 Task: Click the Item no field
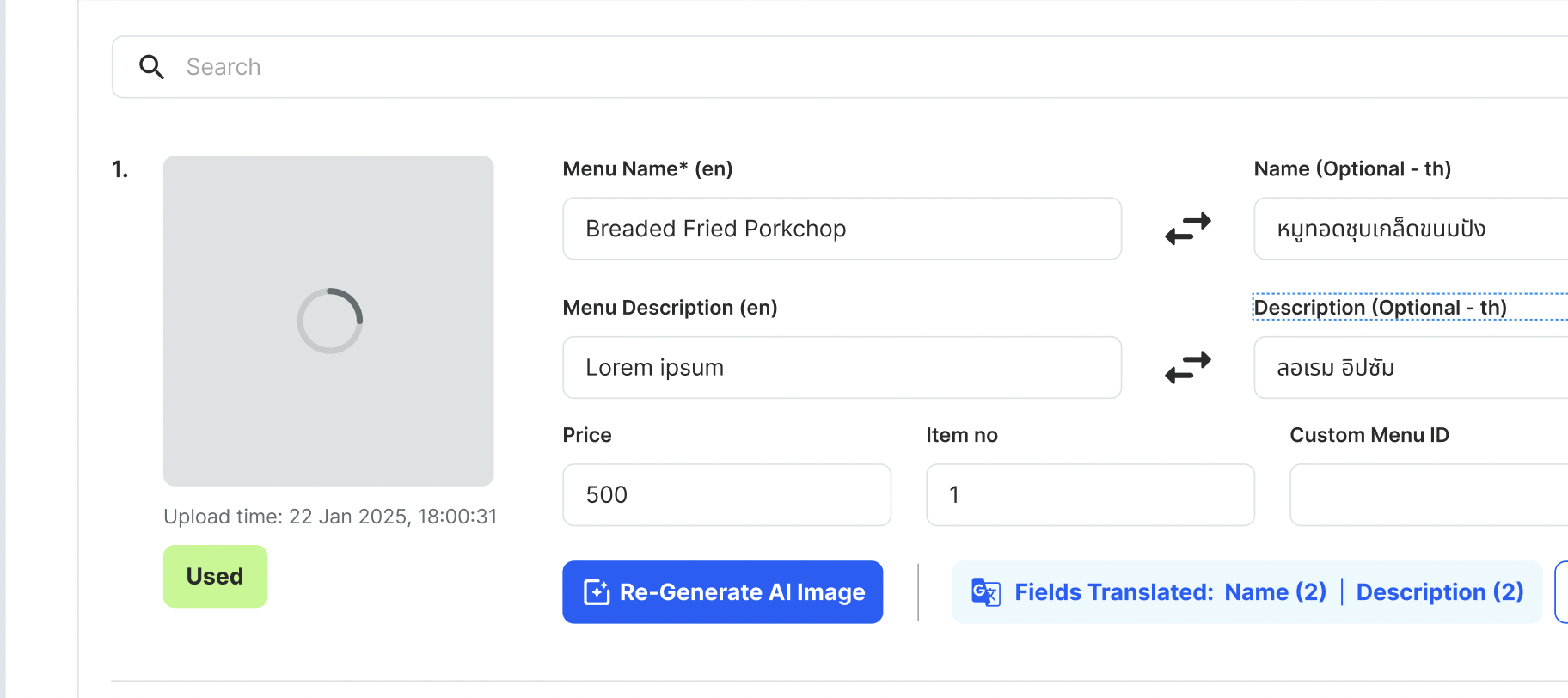click(x=1089, y=495)
